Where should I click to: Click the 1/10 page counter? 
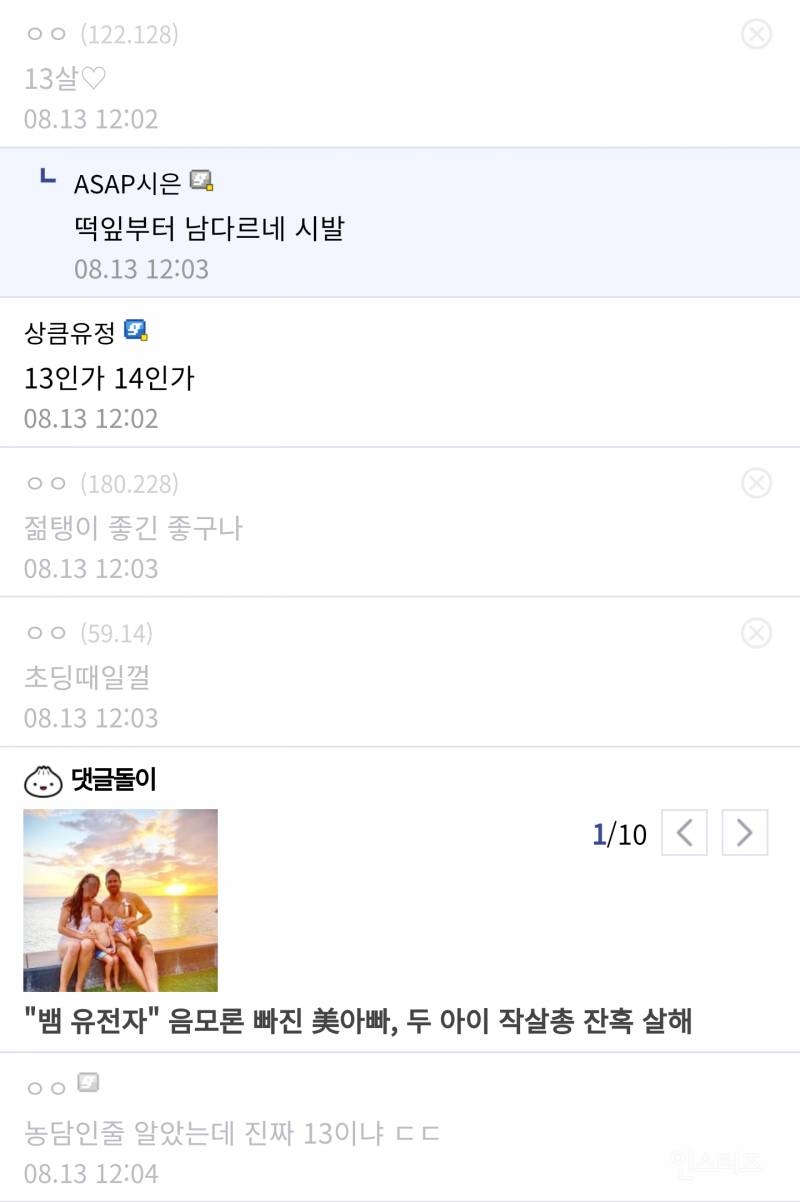[619, 834]
